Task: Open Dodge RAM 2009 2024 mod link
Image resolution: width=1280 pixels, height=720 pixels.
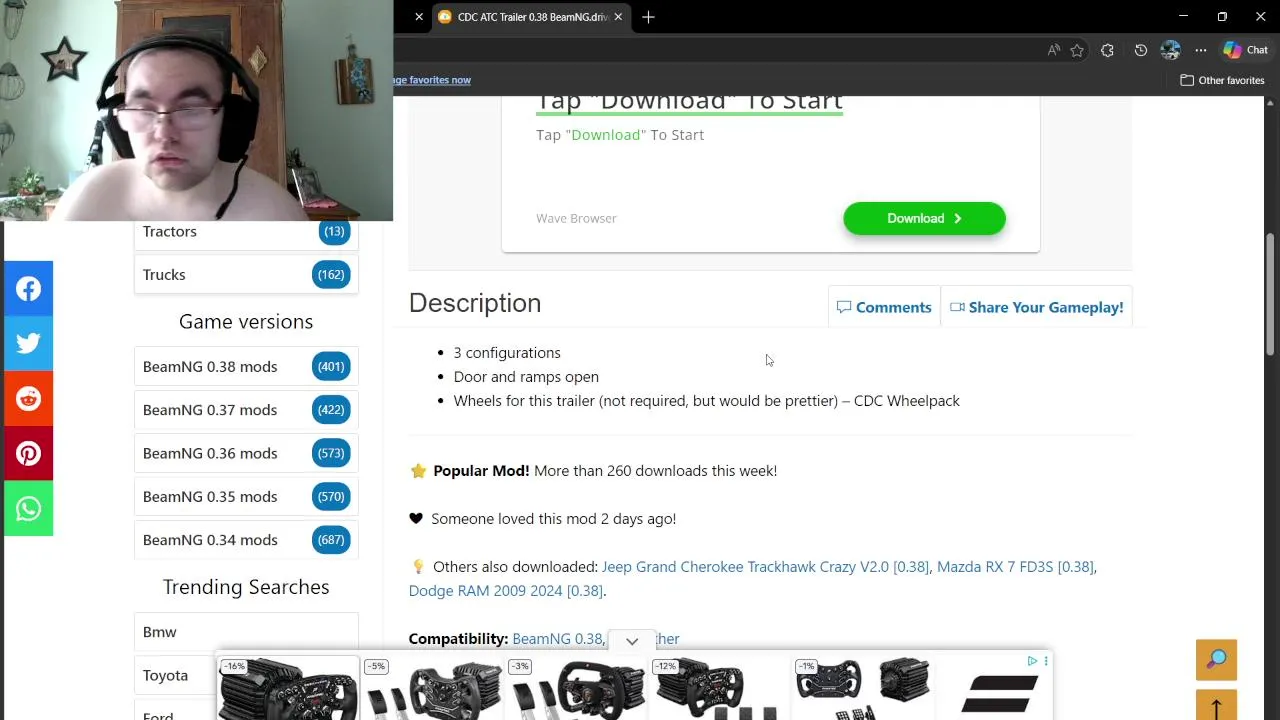Action: (x=506, y=591)
